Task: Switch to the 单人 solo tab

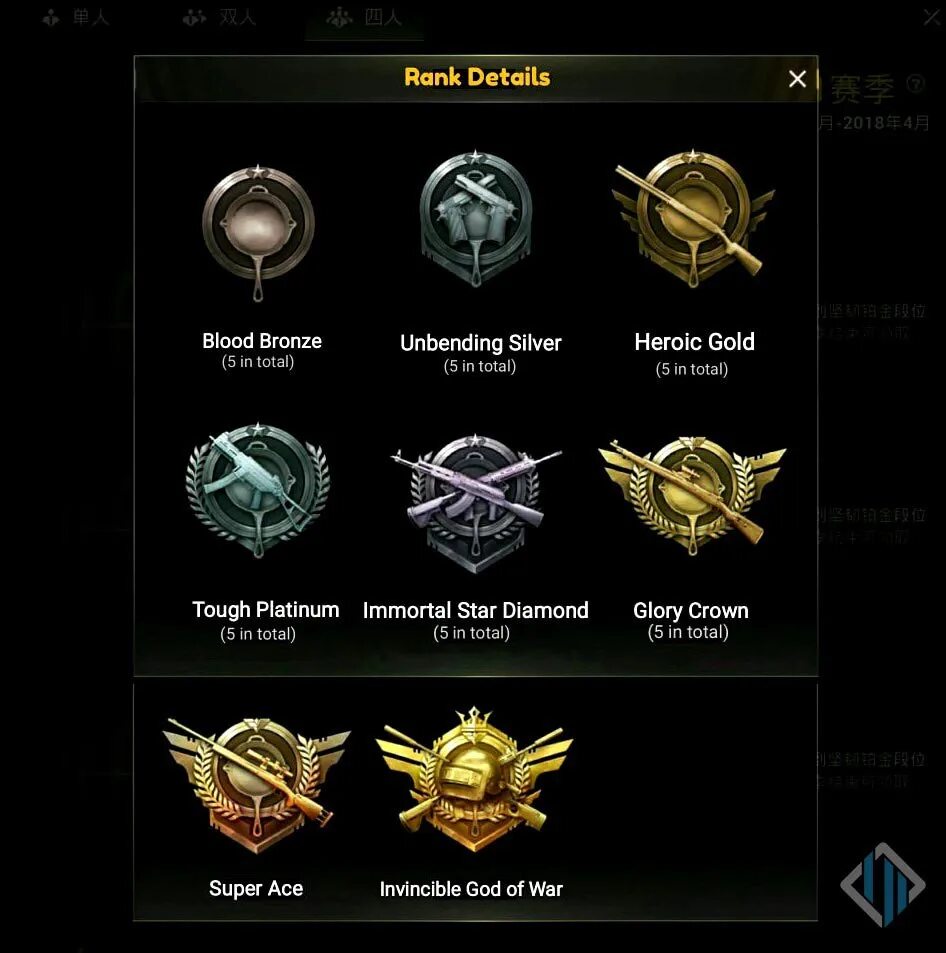Action: (76, 18)
